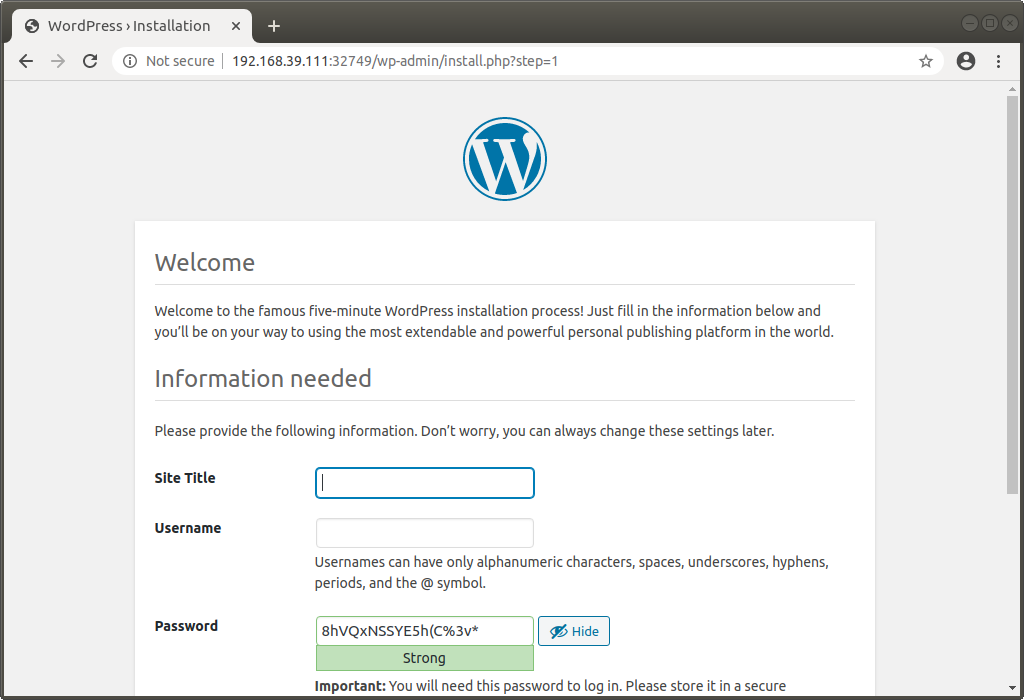
Task: Click inside the Site Title field
Action: click(424, 482)
